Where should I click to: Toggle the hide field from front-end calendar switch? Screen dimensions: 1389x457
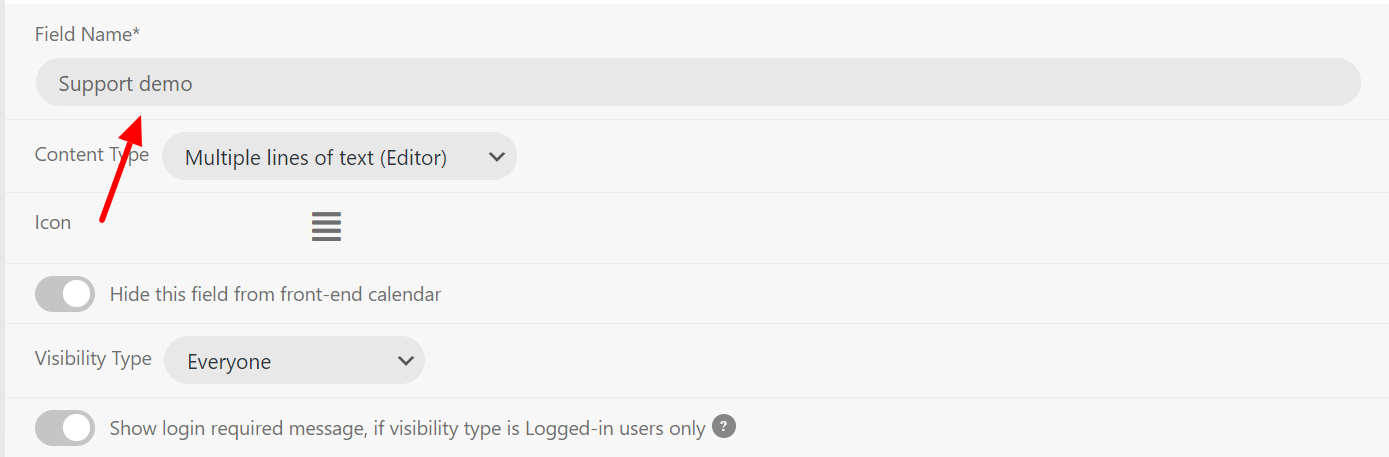[x=65, y=294]
